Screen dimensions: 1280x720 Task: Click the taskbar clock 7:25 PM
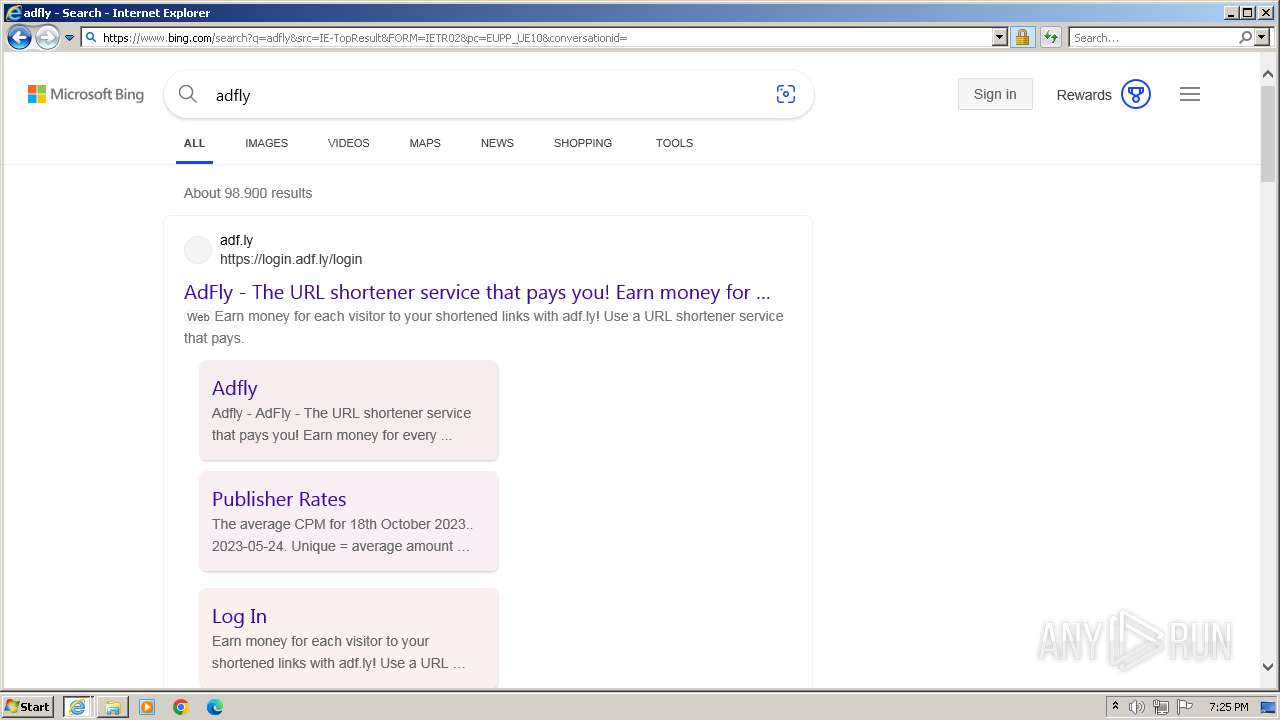click(1228, 707)
